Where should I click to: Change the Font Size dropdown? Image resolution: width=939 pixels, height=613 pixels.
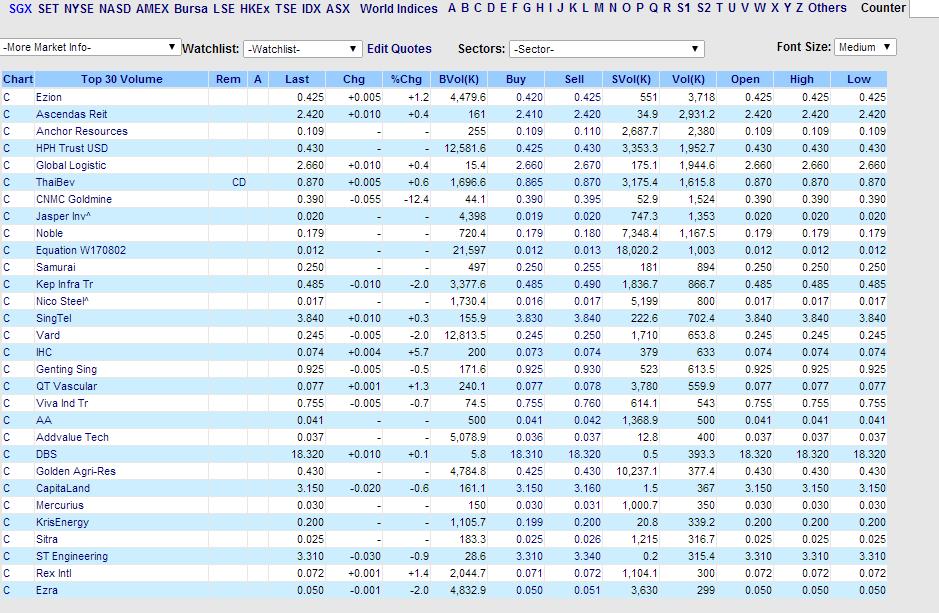[x=865, y=47]
